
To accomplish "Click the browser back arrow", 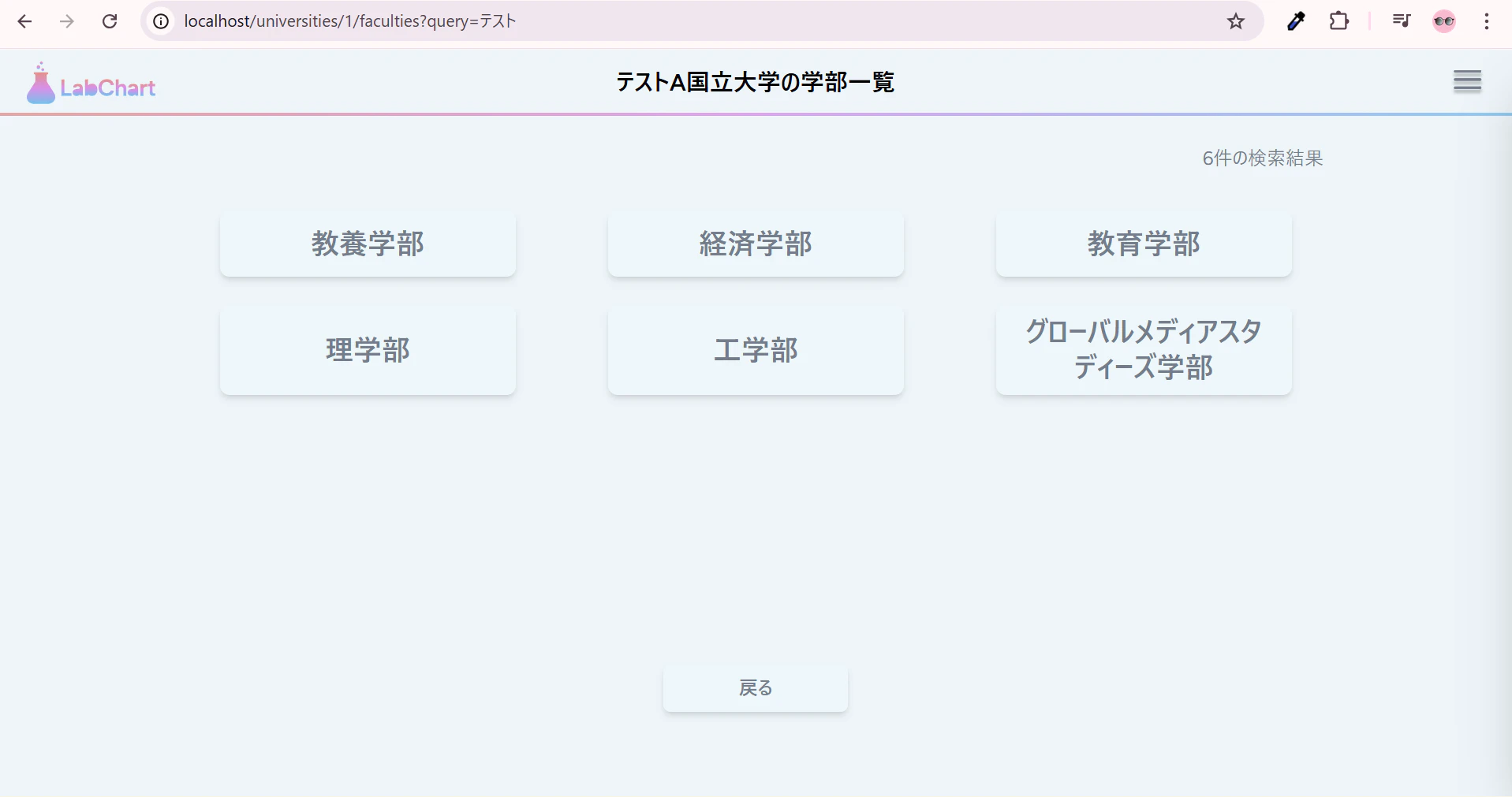I will tap(24, 21).
